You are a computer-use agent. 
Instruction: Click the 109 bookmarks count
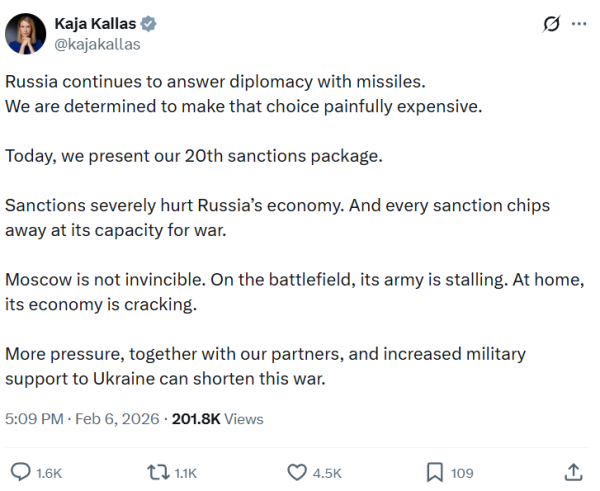(x=462, y=472)
